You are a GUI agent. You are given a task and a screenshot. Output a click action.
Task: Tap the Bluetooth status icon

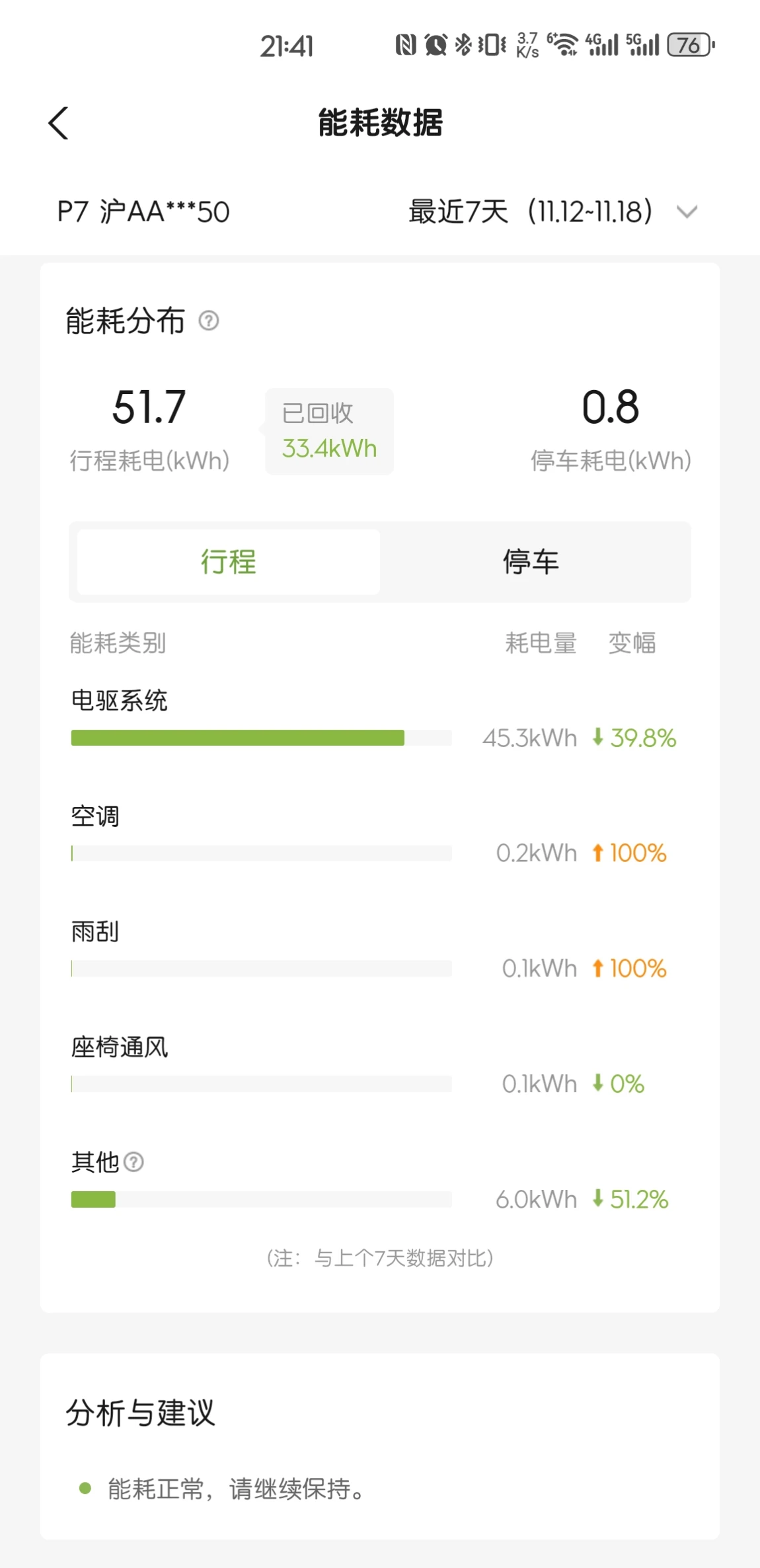click(x=463, y=45)
